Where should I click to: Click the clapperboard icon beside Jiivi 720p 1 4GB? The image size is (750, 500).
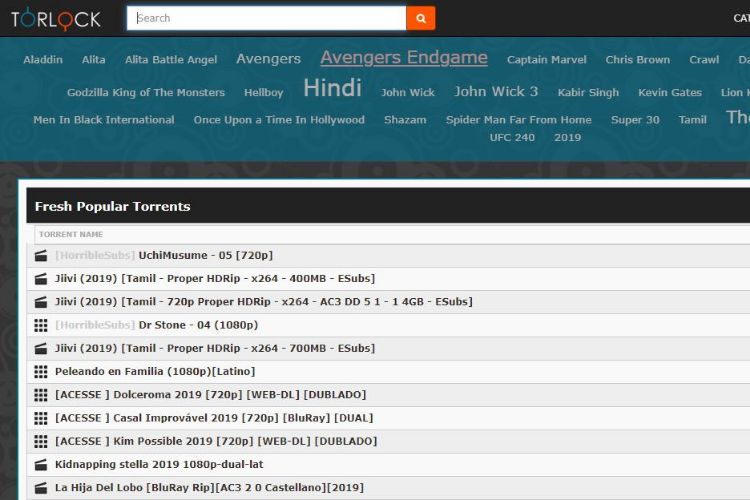tap(41, 302)
